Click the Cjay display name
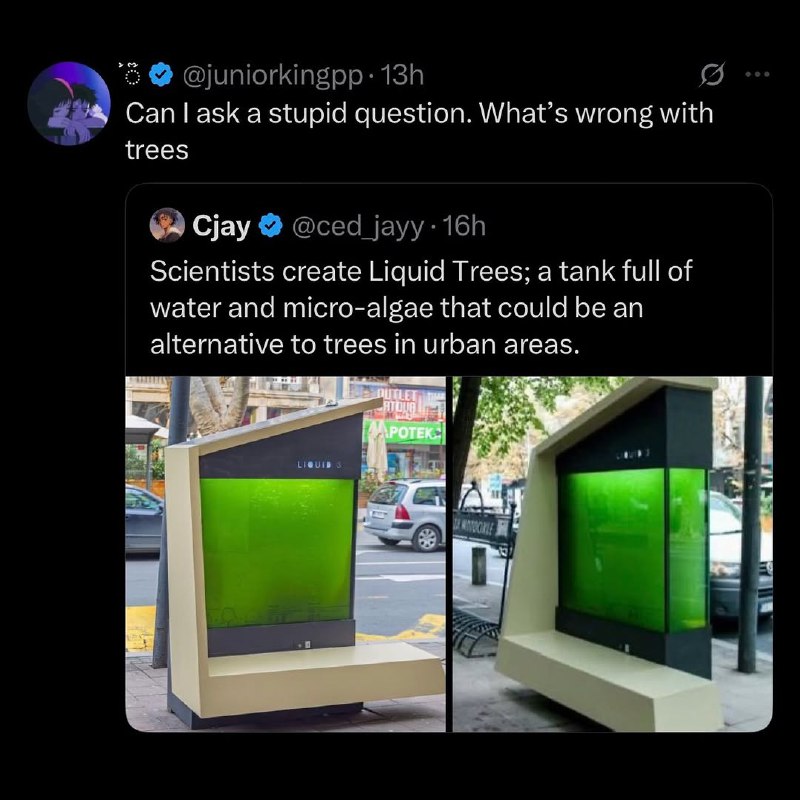The image size is (800, 800). pos(220,227)
